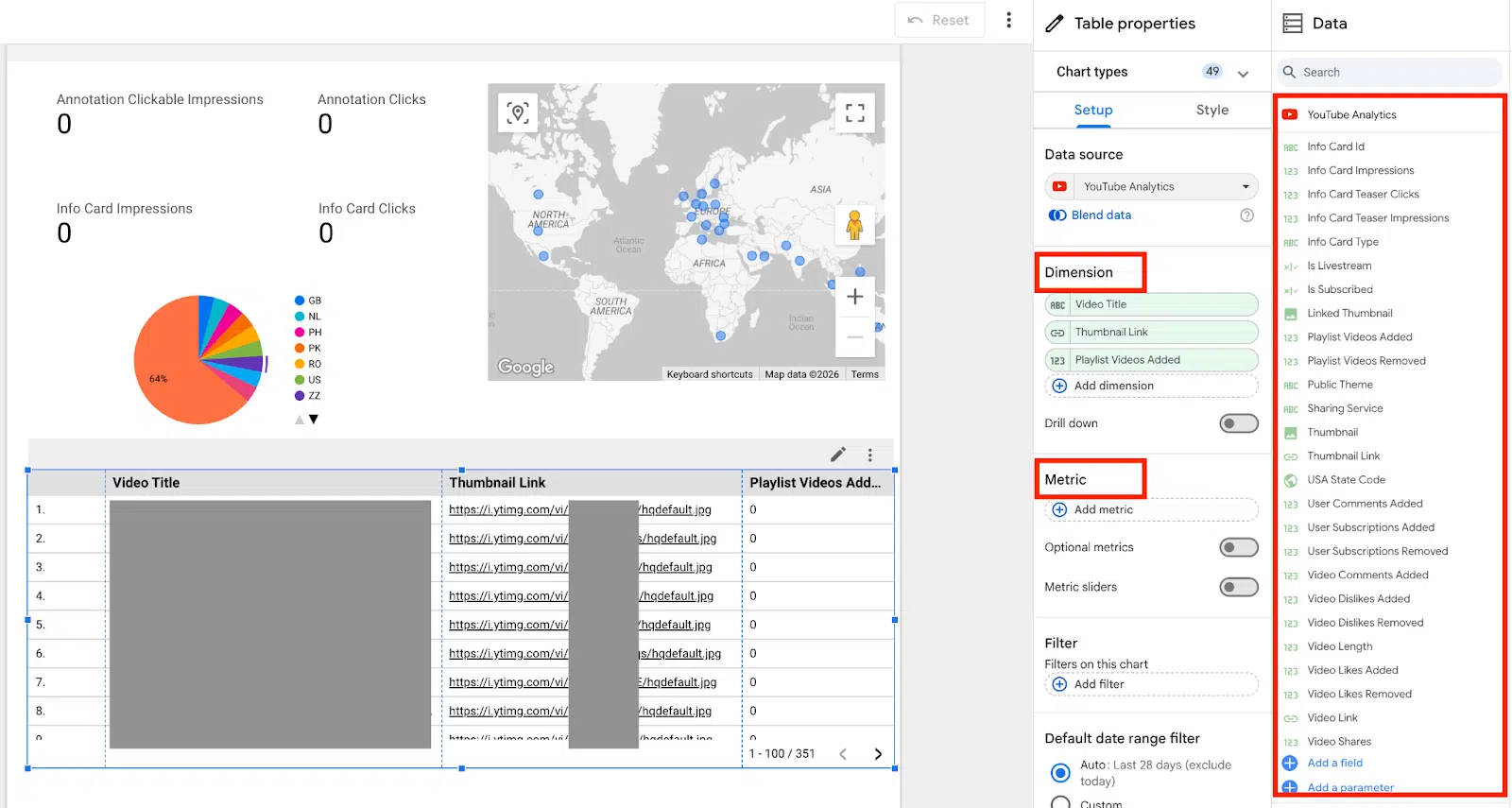Expand the Chart types chevron
Image resolution: width=1512 pixels, height=808 pixels.
tap(1243, 73)
